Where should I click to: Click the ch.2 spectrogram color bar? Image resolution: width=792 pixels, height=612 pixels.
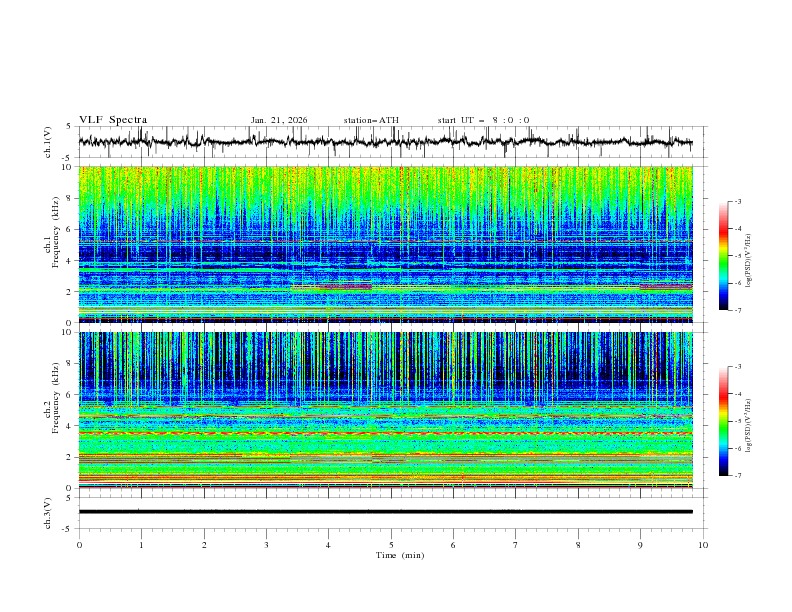tap(723, 421)
